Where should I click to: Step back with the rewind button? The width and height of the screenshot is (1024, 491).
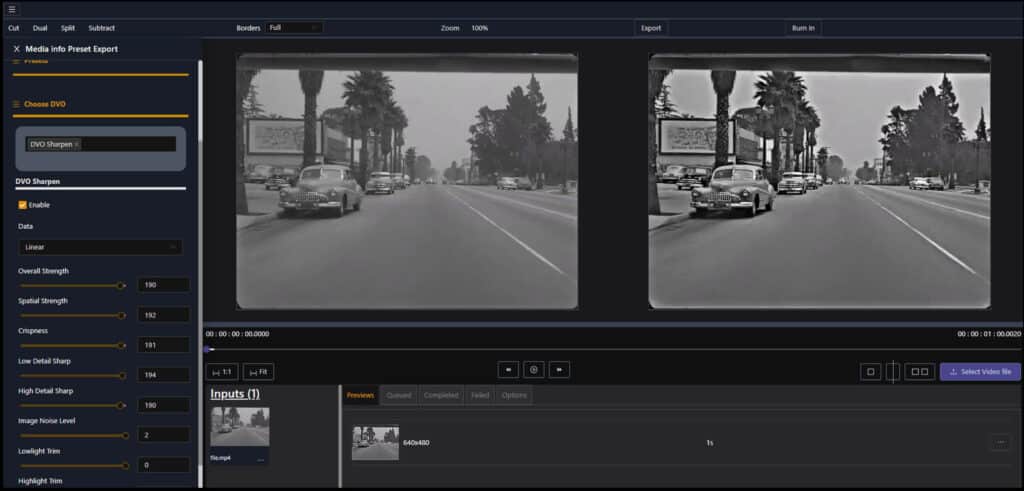point(508,370)
